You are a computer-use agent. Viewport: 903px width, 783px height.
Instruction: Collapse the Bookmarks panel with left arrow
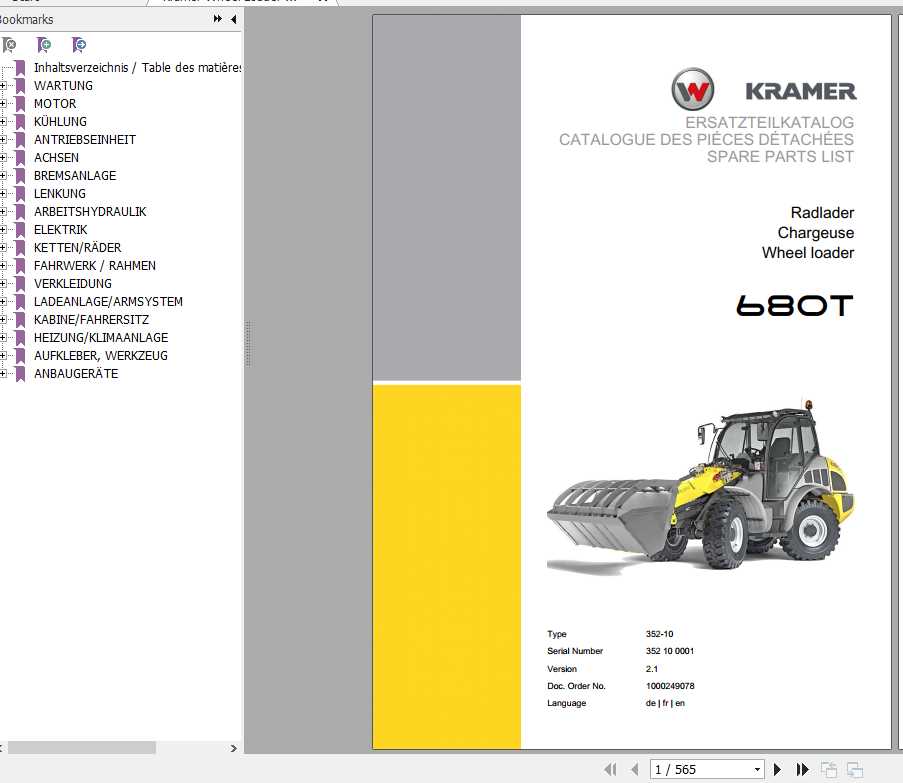pos(233,19)
